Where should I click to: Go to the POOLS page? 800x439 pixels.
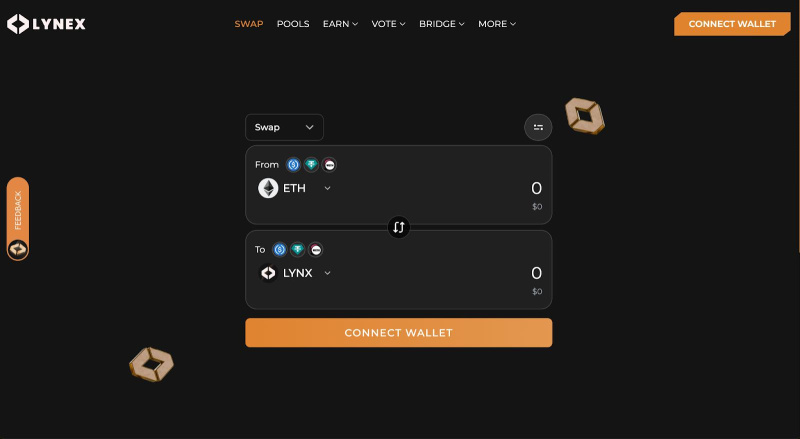(x=293, y=24)
